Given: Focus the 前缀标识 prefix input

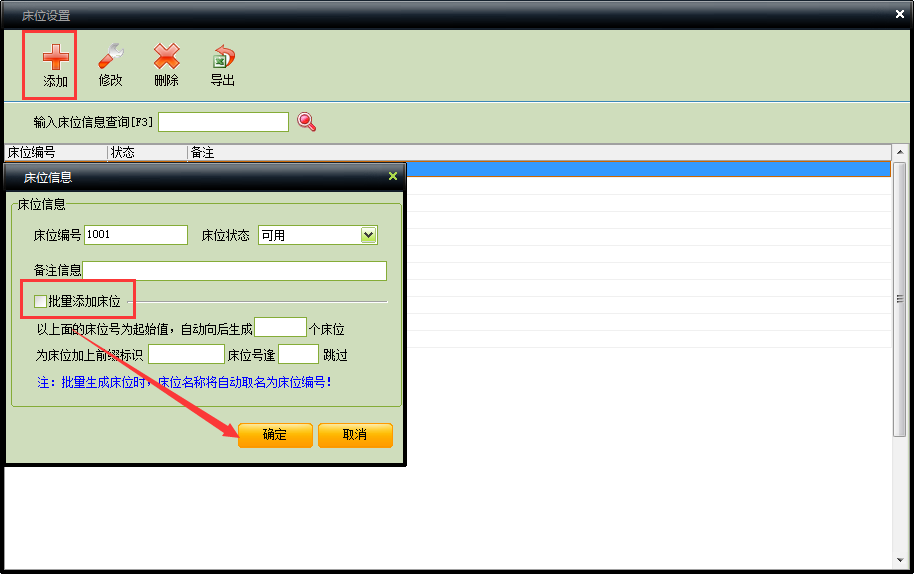Looking at the screenshot, I should coord(187,354).
